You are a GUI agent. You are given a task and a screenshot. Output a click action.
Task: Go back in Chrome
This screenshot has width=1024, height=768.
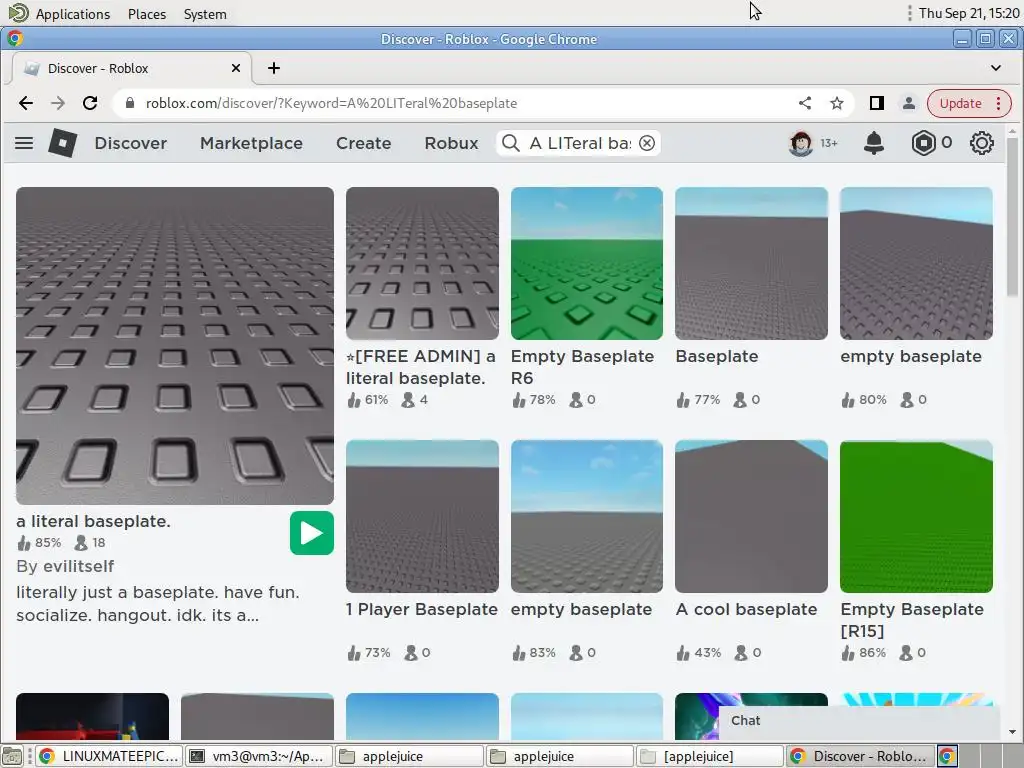(25, 103)
